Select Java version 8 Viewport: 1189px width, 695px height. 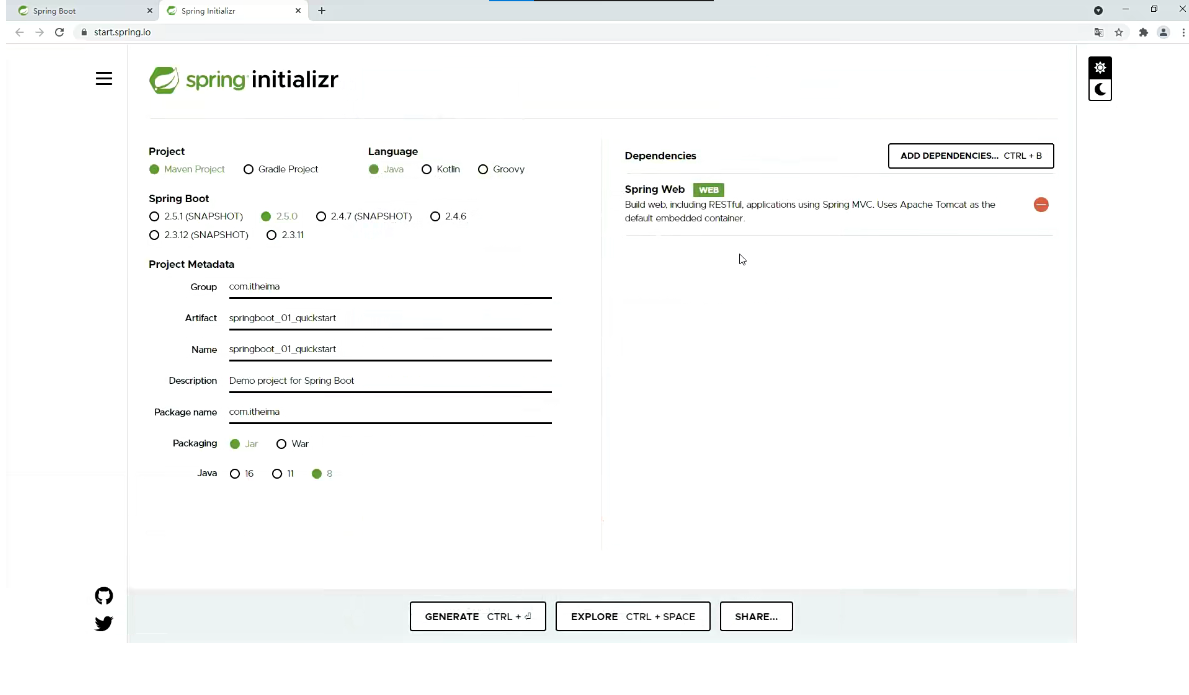tap(317, 474)
